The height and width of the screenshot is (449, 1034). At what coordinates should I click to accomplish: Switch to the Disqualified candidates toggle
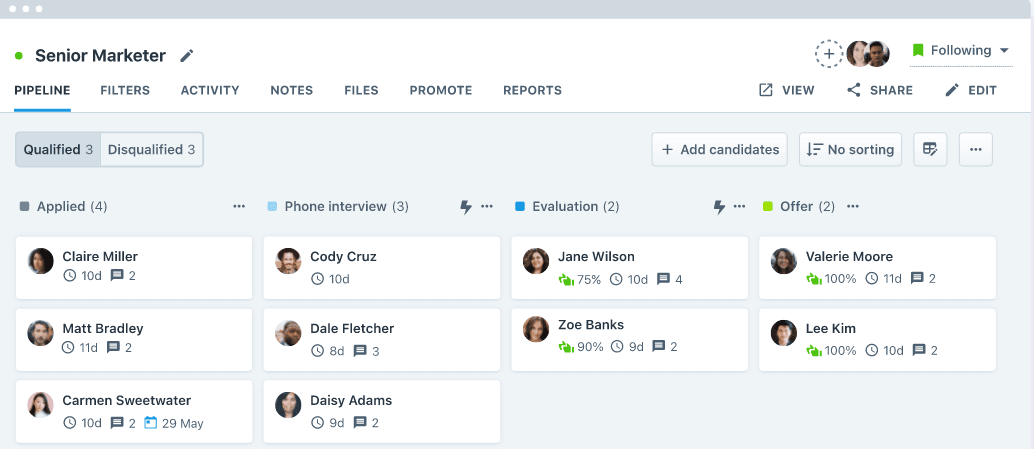152,150
